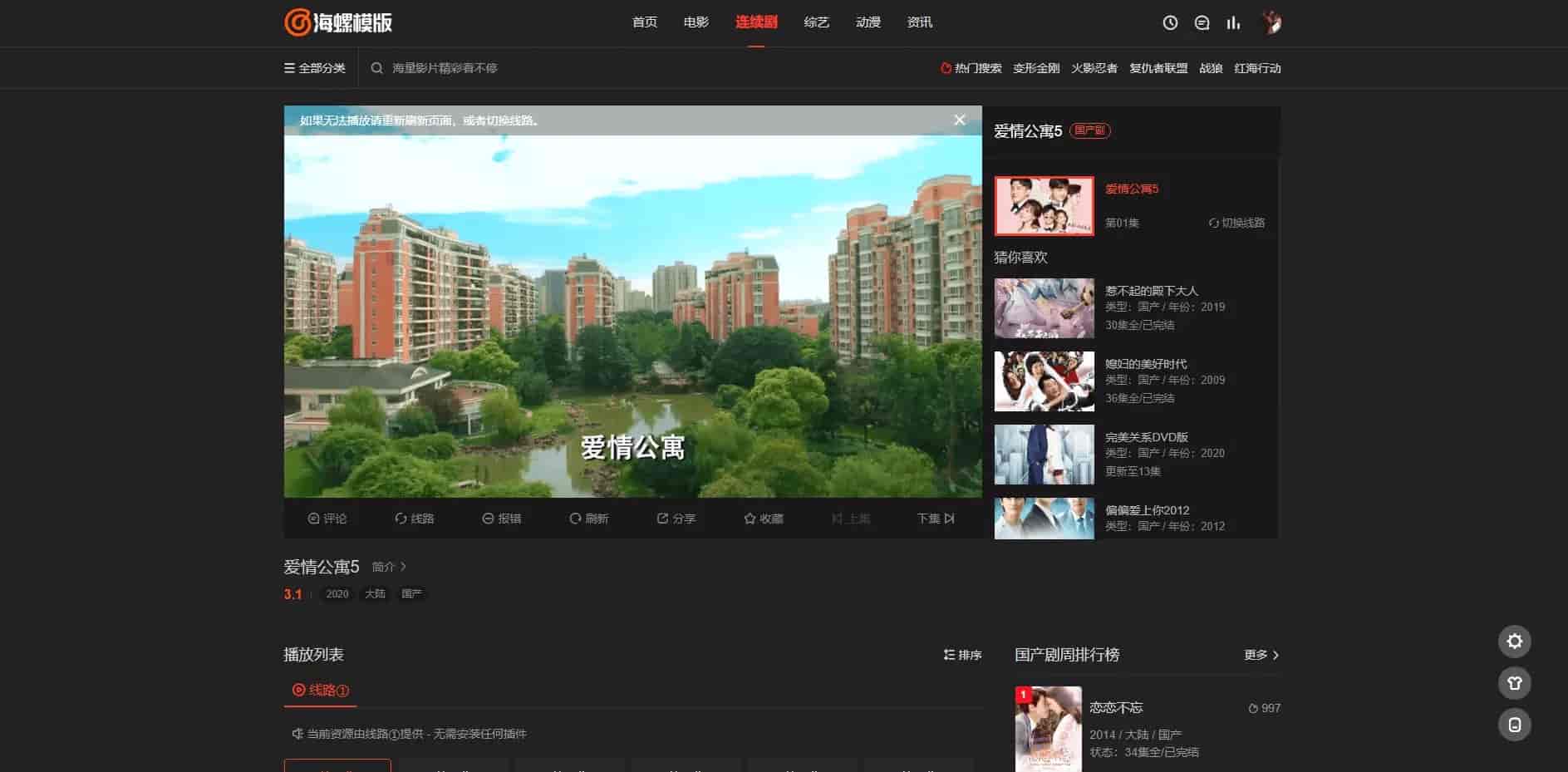The height and width of the screenshot is (772, 1568).
Task: Open the settings gear floating button
Action: pos(1514,642)
